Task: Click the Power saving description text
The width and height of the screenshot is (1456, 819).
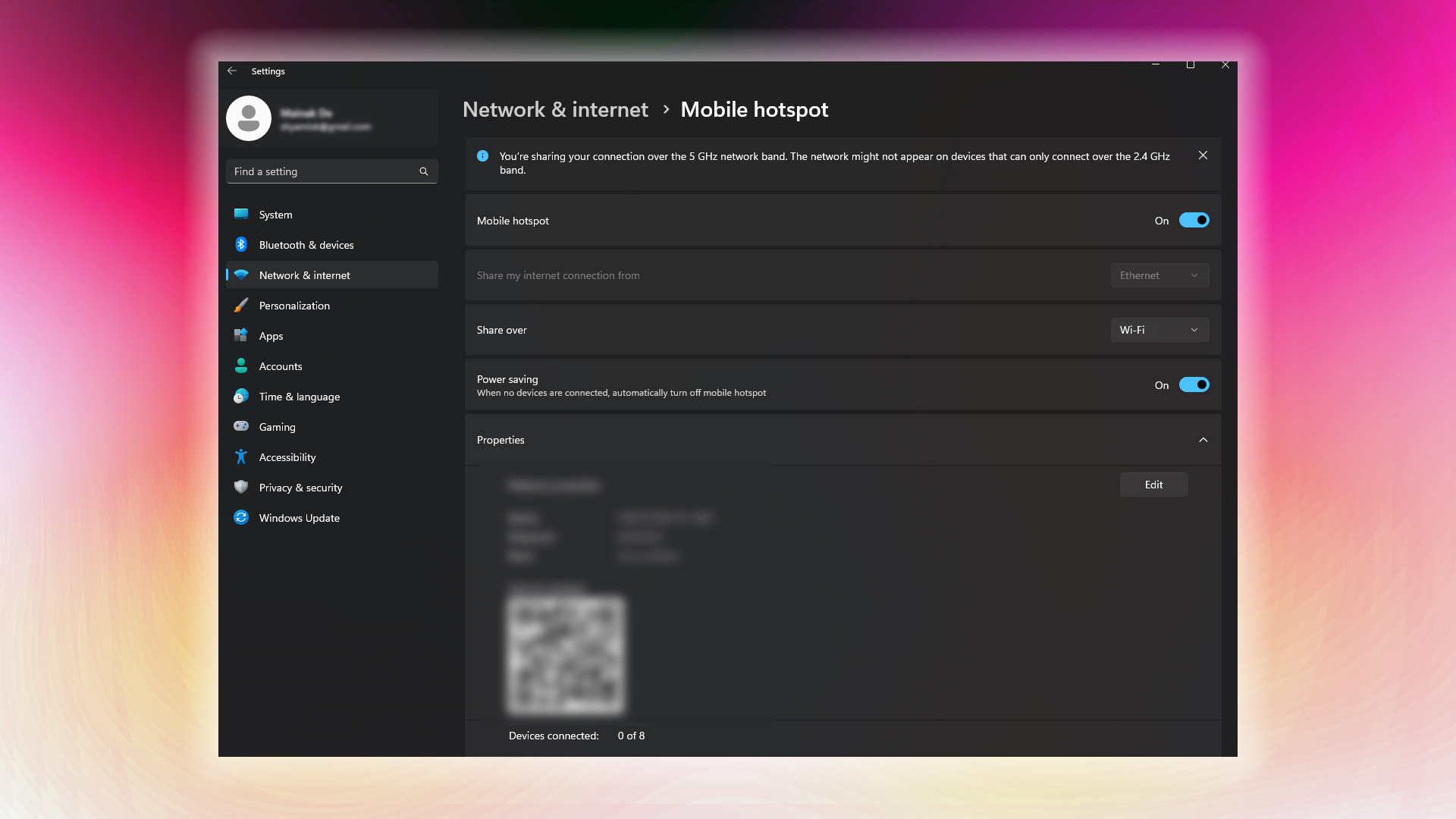Action: pos(621,393)
